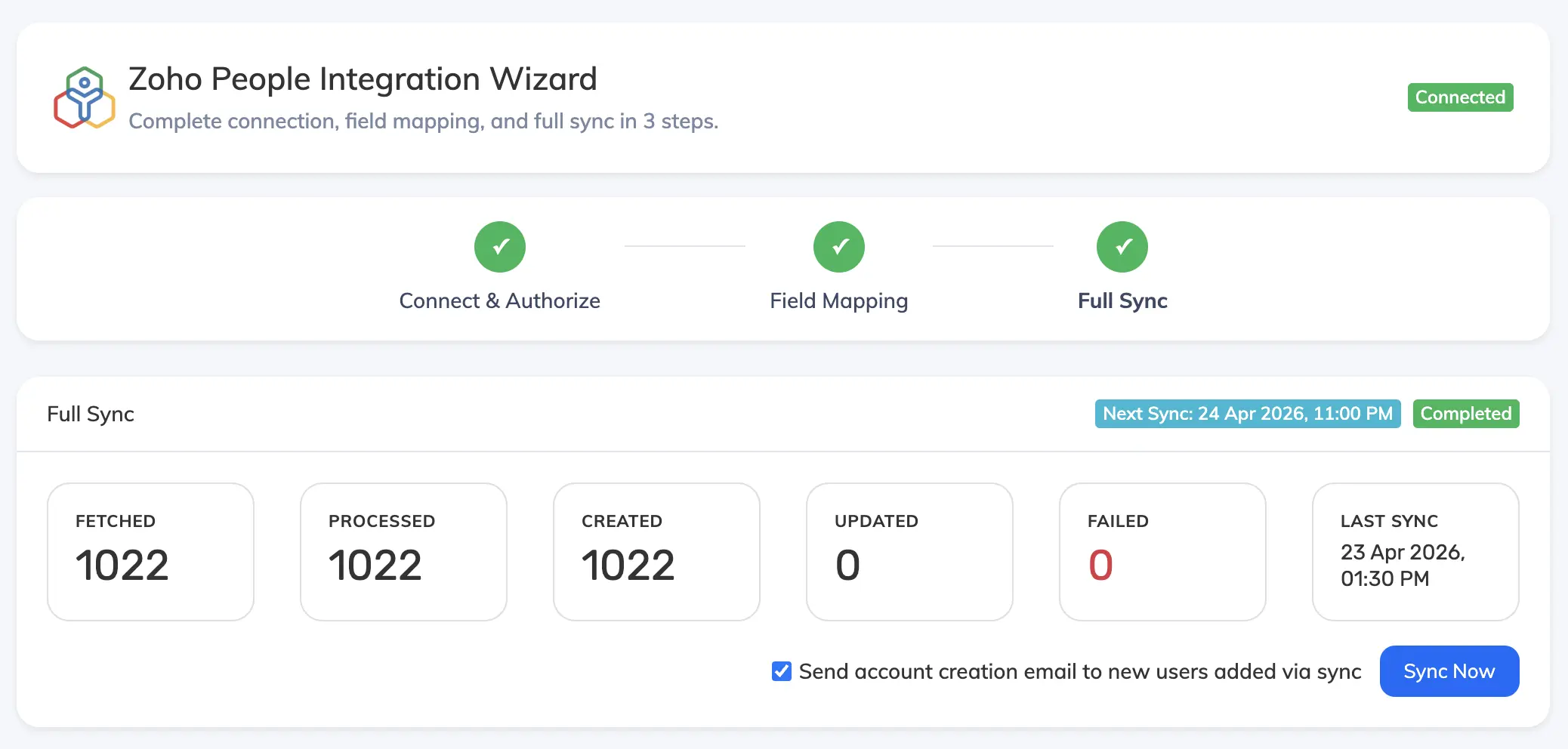
Task: Click the Sync Now button
Action: [1449, 671]
